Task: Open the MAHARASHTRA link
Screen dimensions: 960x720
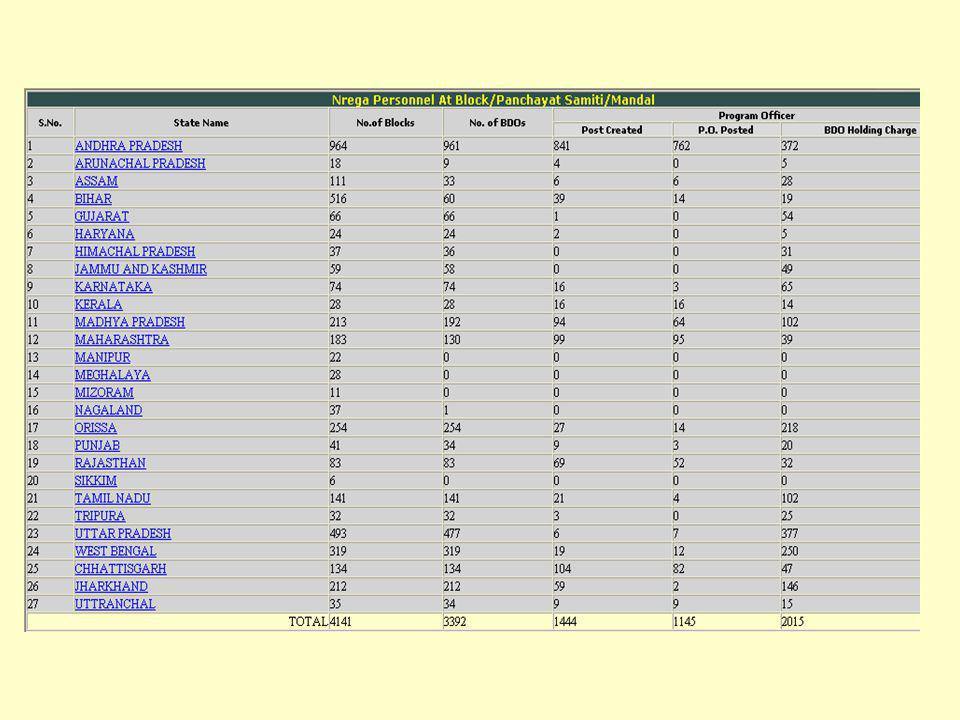Action: 122,340
